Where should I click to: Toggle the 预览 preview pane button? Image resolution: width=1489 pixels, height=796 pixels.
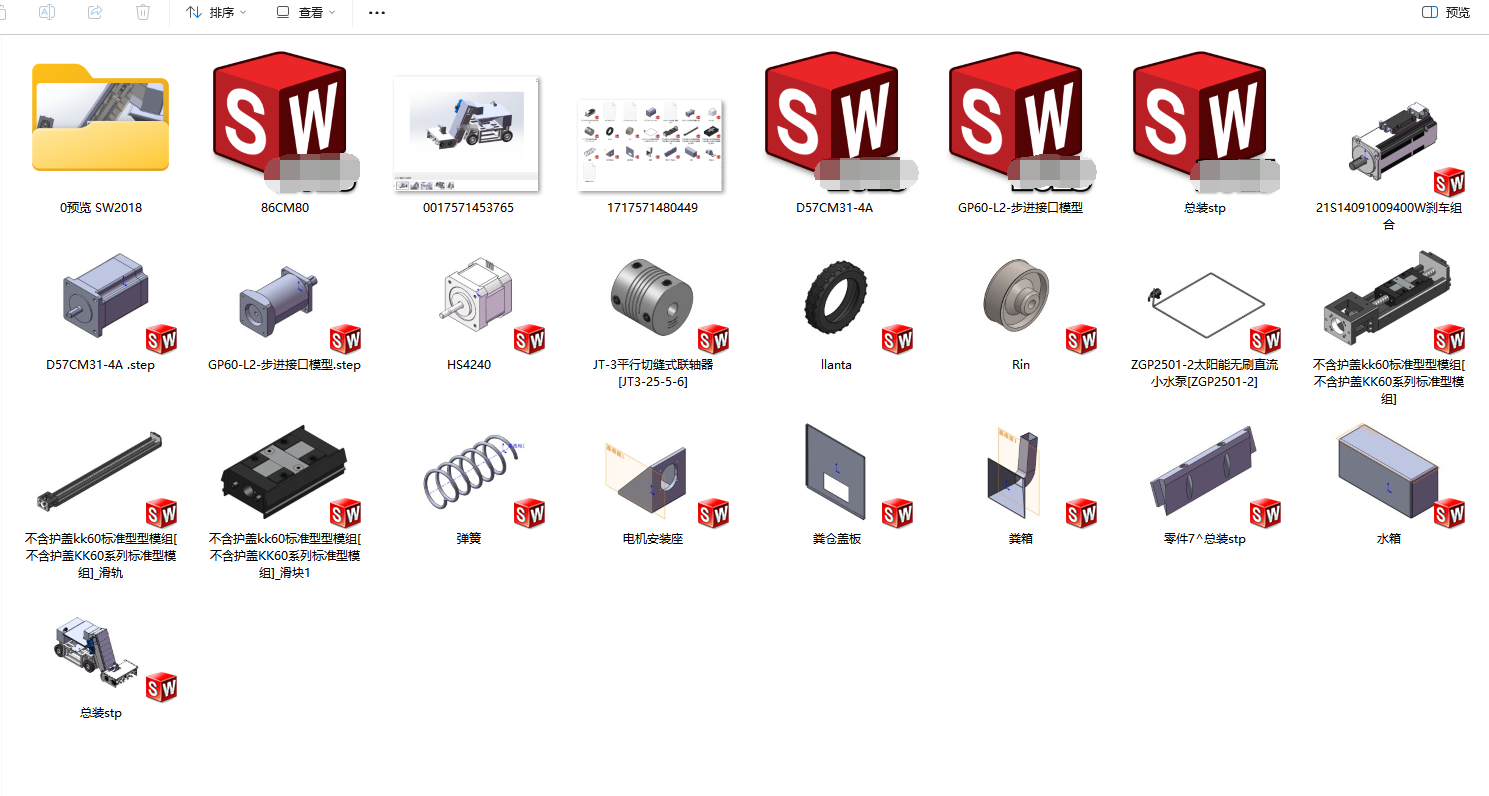pos(1446,12)
